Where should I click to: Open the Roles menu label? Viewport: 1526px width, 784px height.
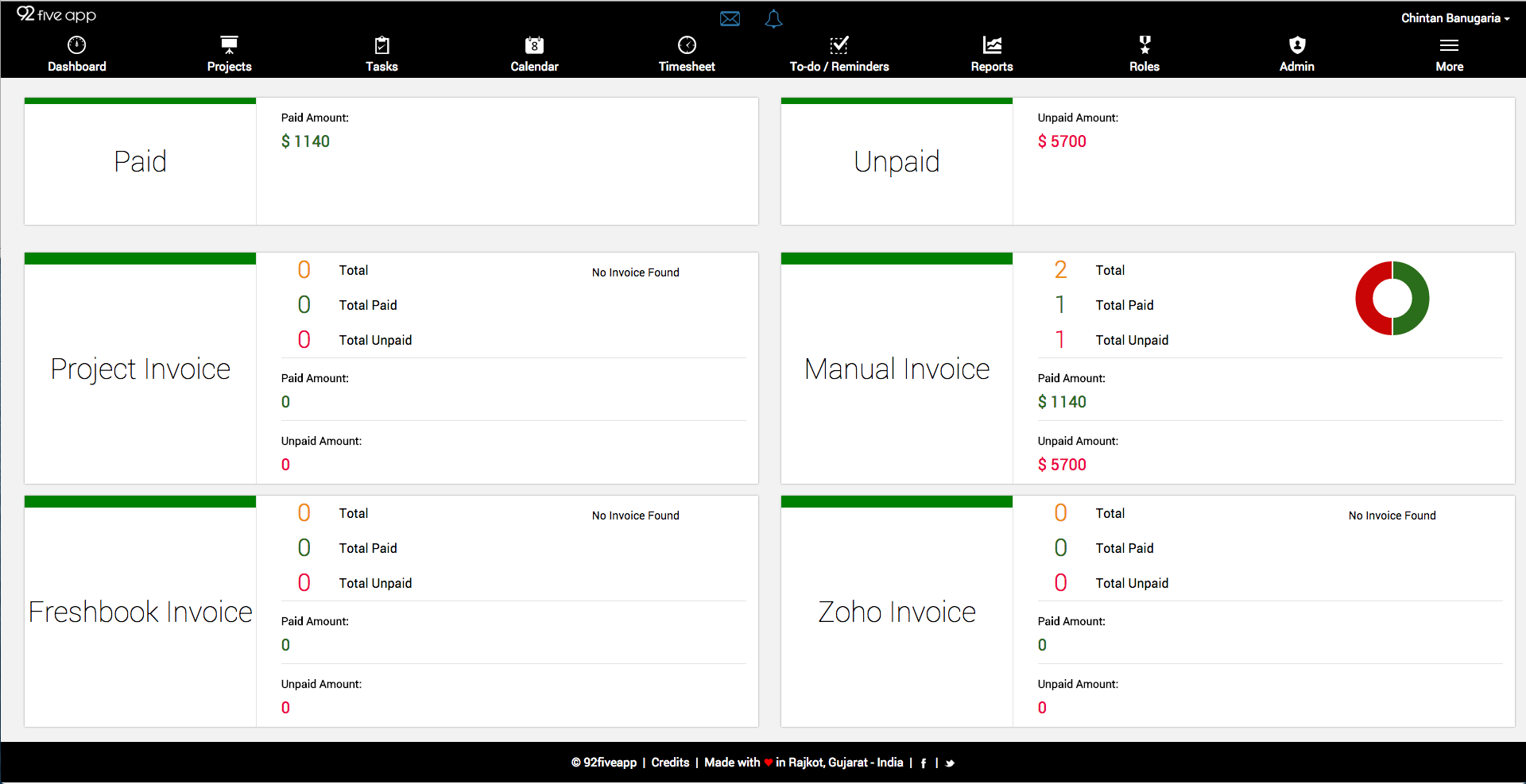1144,67
